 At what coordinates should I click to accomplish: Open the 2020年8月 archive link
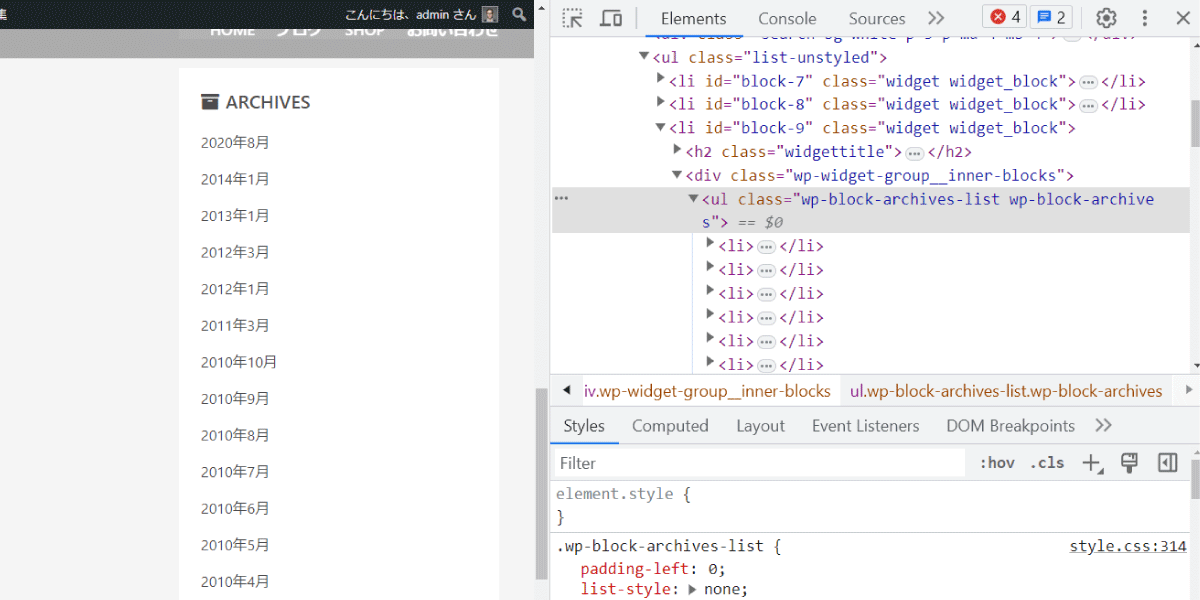235,143
